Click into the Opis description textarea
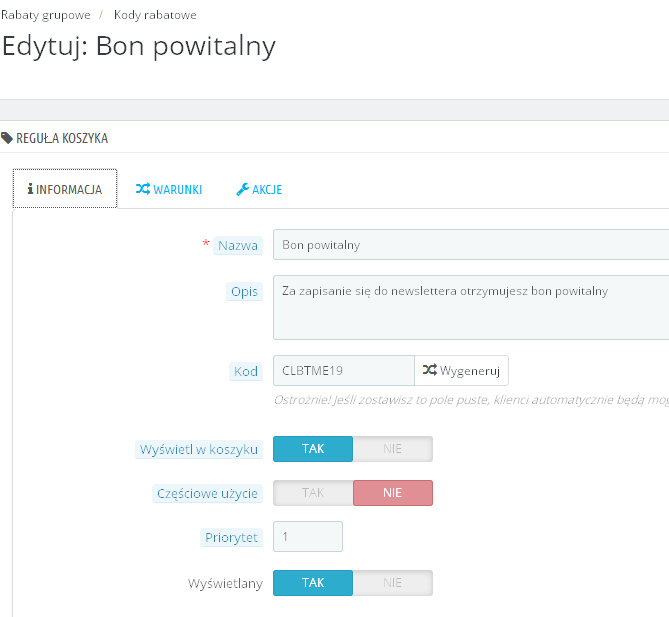669x617 pixels. point(471,307)
